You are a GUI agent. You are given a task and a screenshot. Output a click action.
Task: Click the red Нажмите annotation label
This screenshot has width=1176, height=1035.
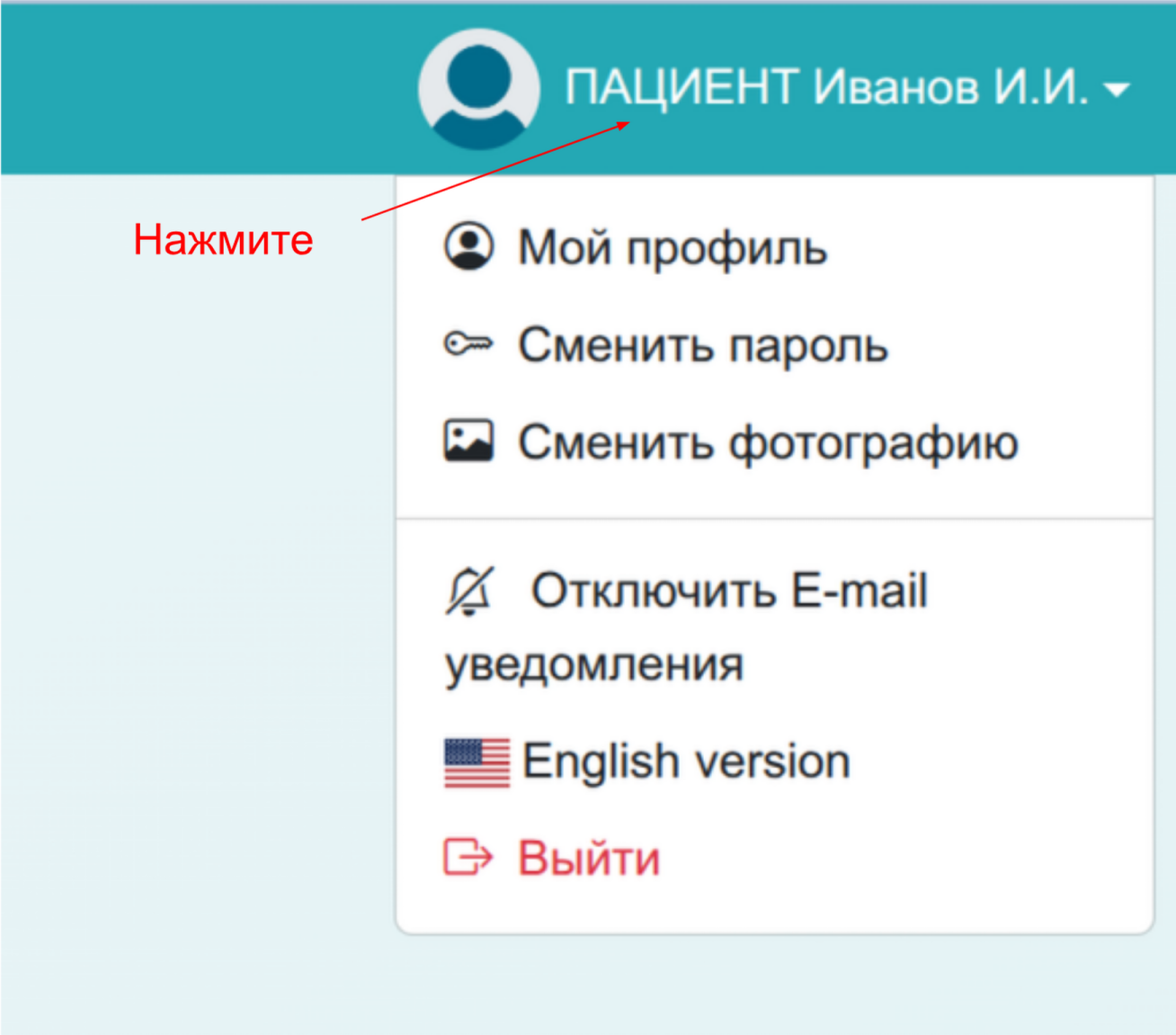click(223, 240)
